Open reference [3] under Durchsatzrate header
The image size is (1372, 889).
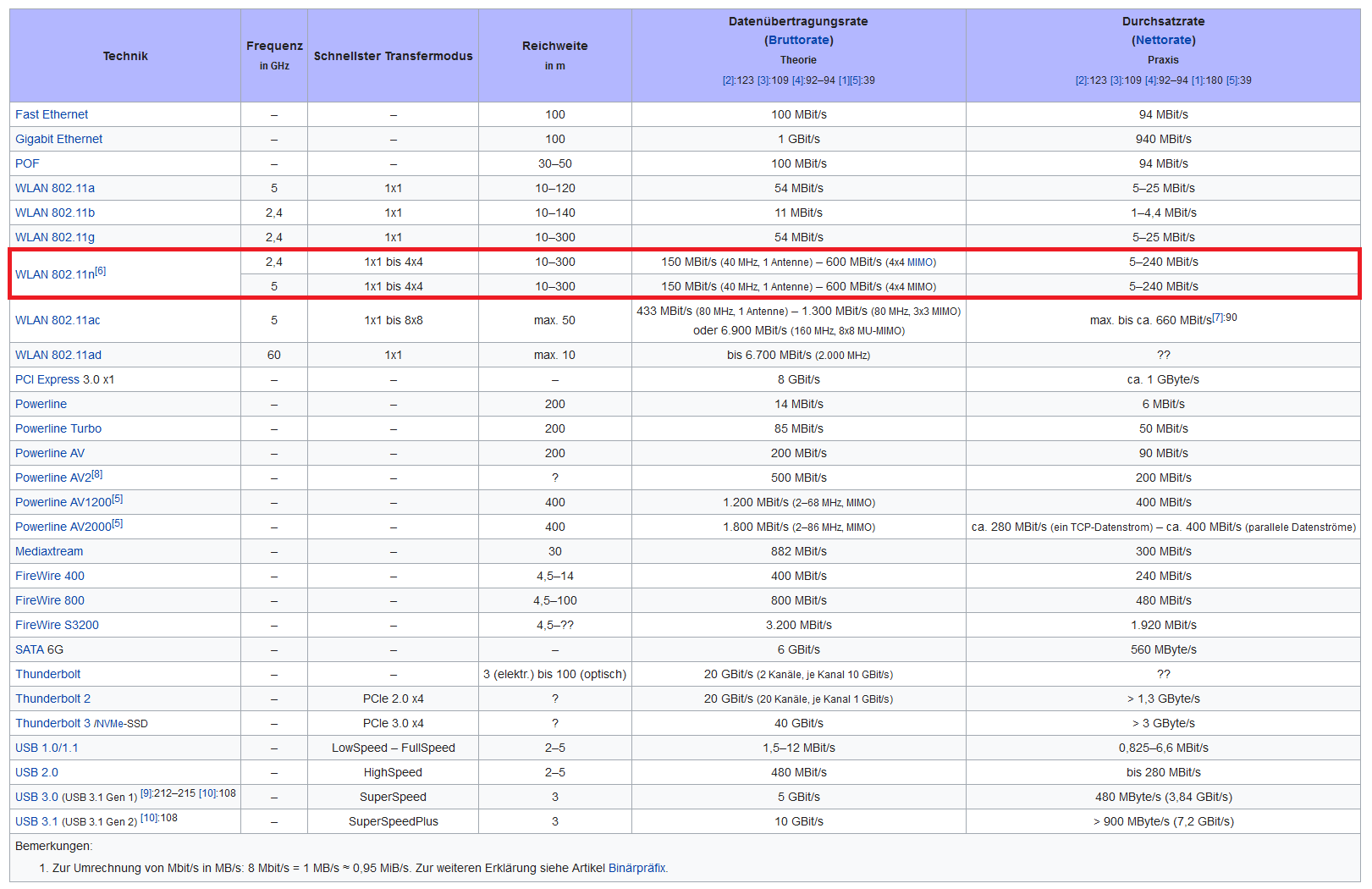click(x=1116, y=80)
